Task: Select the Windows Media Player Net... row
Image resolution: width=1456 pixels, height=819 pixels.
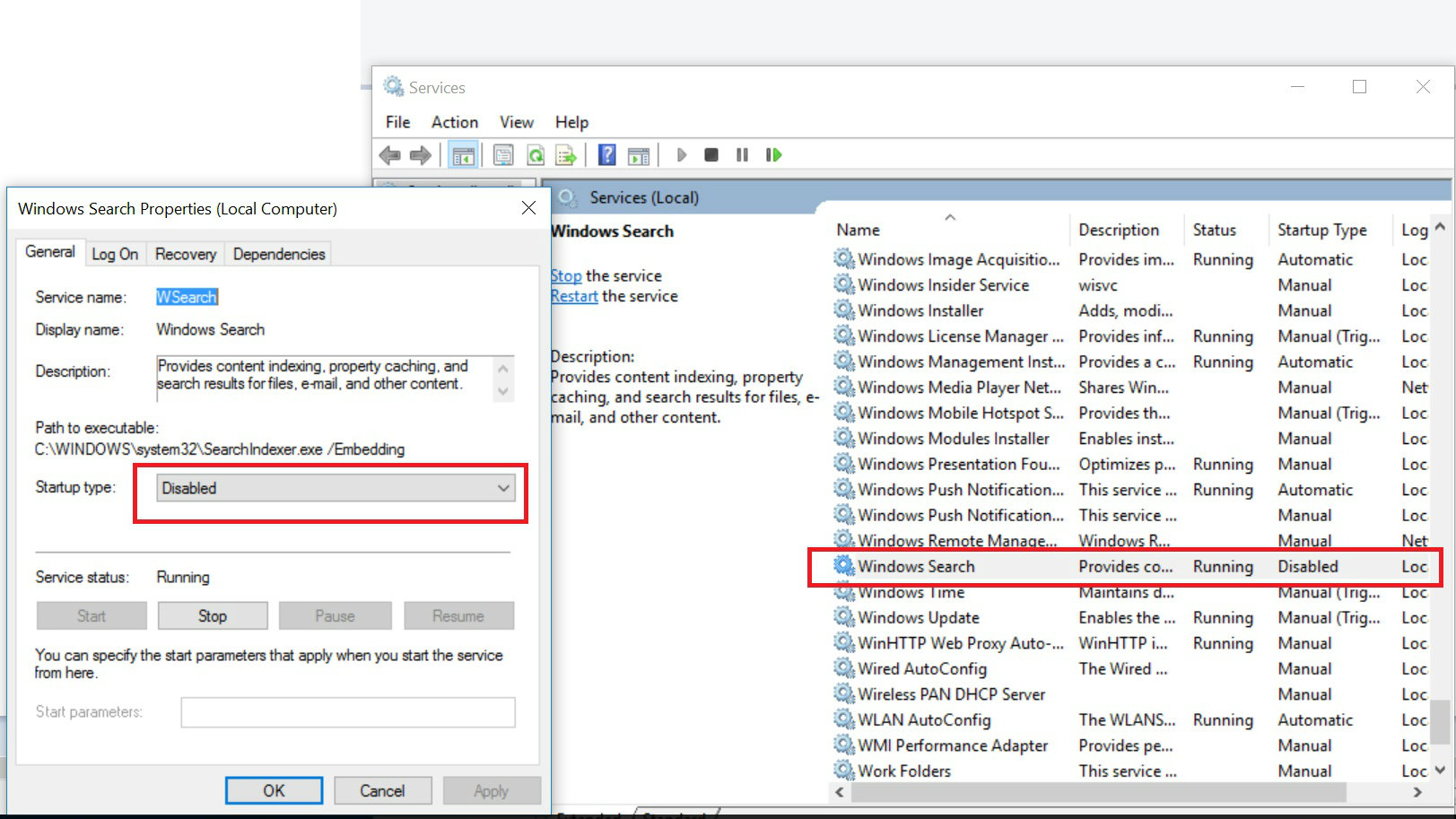Action: [1129, 387]
